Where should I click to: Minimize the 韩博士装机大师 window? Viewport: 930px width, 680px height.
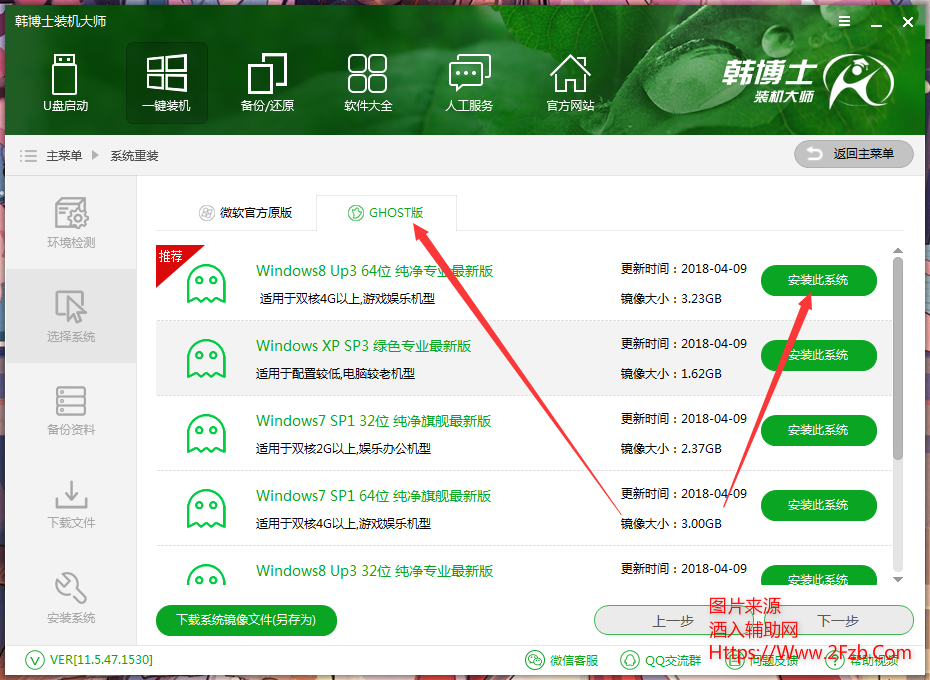(x=877, y=24)
